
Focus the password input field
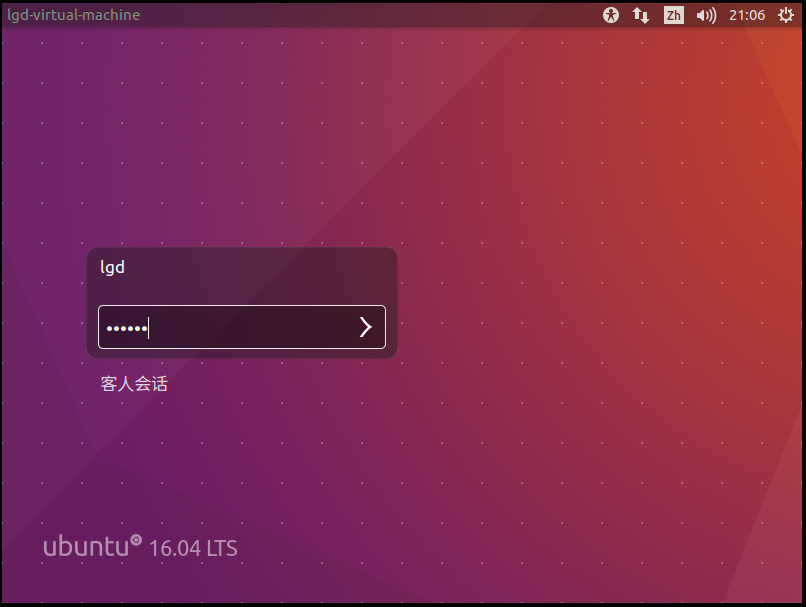coord(242,327)
